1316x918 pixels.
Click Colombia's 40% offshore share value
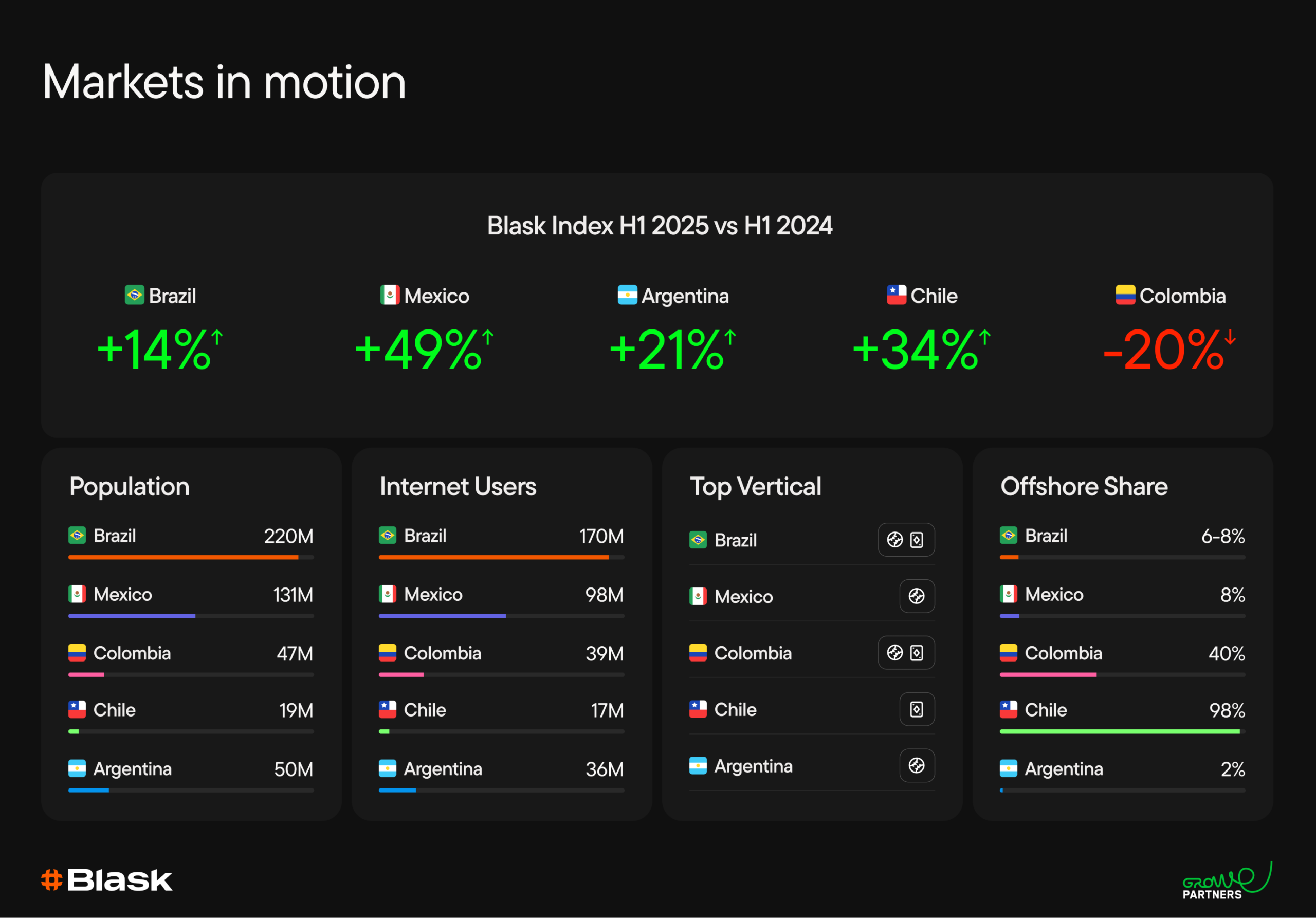[x=1226, y=653]
